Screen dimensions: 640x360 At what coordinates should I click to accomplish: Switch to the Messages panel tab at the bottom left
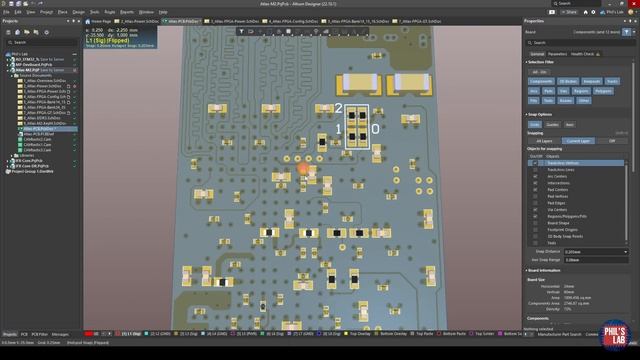60,334
